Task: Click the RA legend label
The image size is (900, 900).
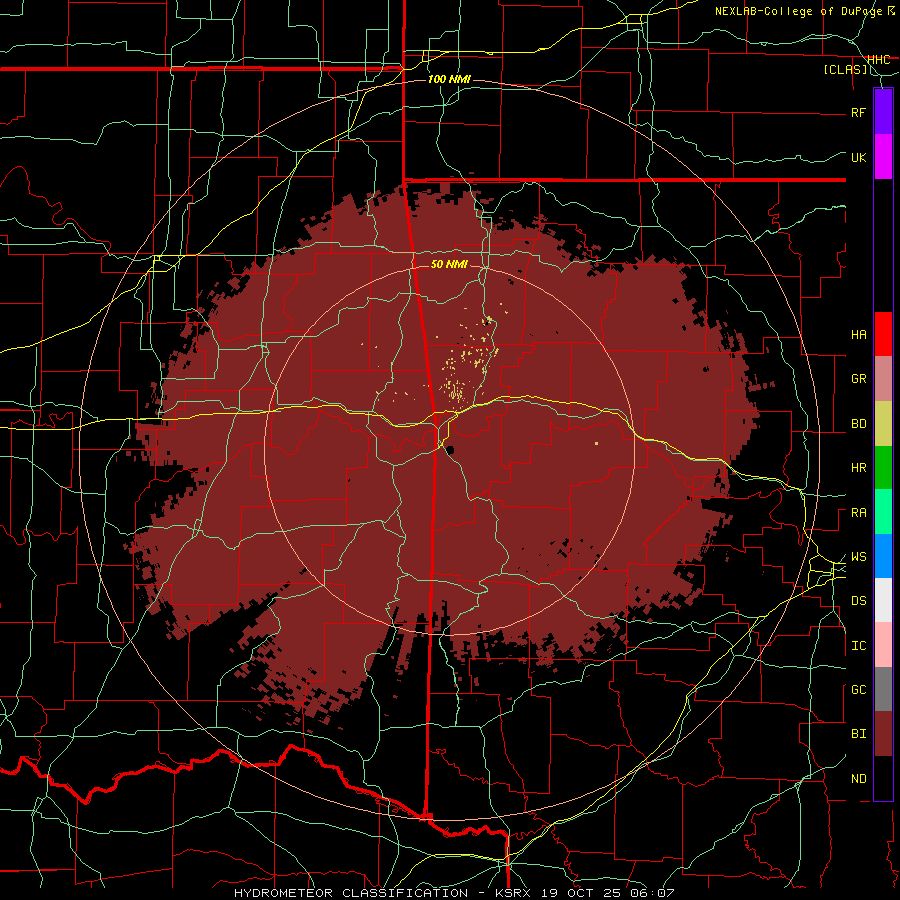Action: click(859, 513)
